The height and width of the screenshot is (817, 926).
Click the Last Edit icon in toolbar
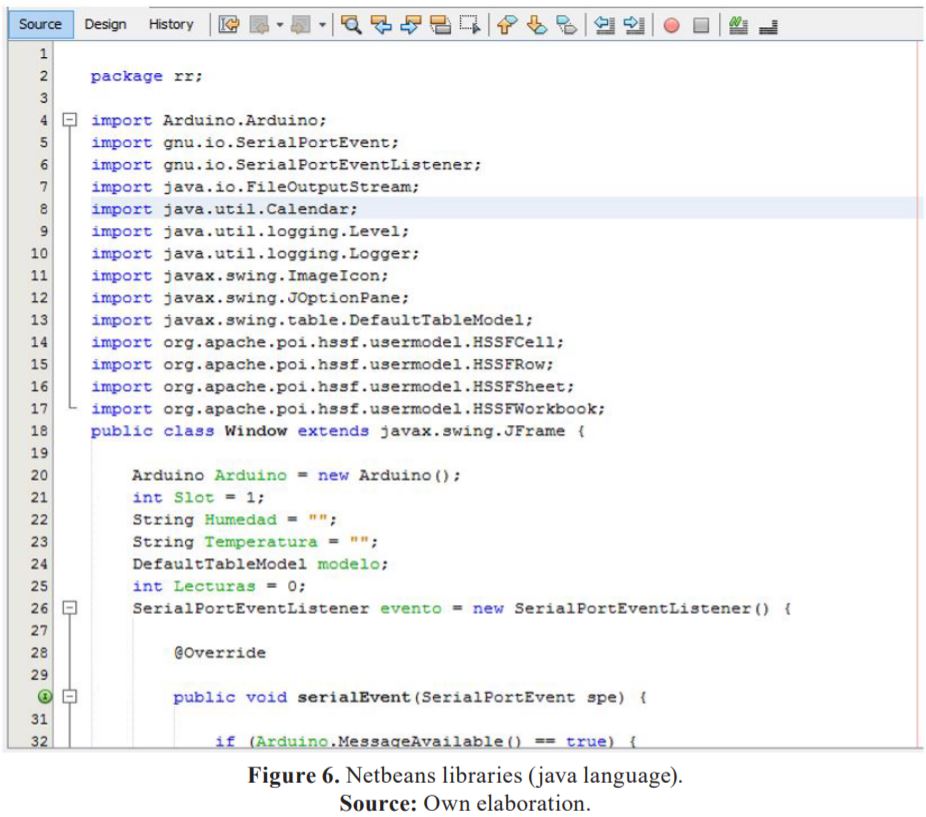229,25
